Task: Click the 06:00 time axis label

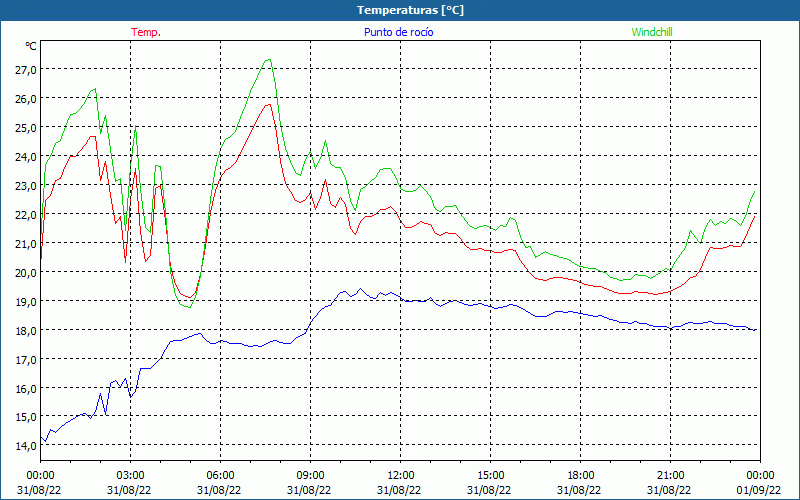Action: coord(220,476)
